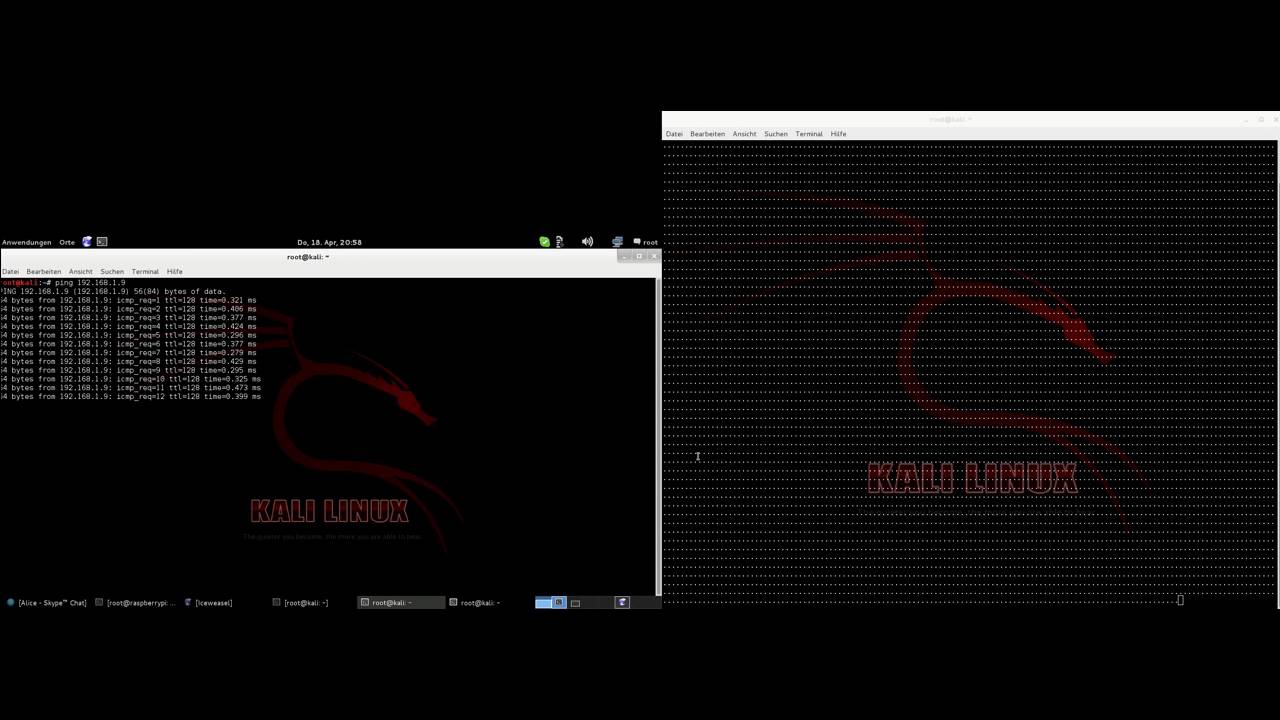Click the ping 192.168.1.9 command line
The width and height of the screenshot is (1280, 720).
pyautogui.click(x=63, y=283)
